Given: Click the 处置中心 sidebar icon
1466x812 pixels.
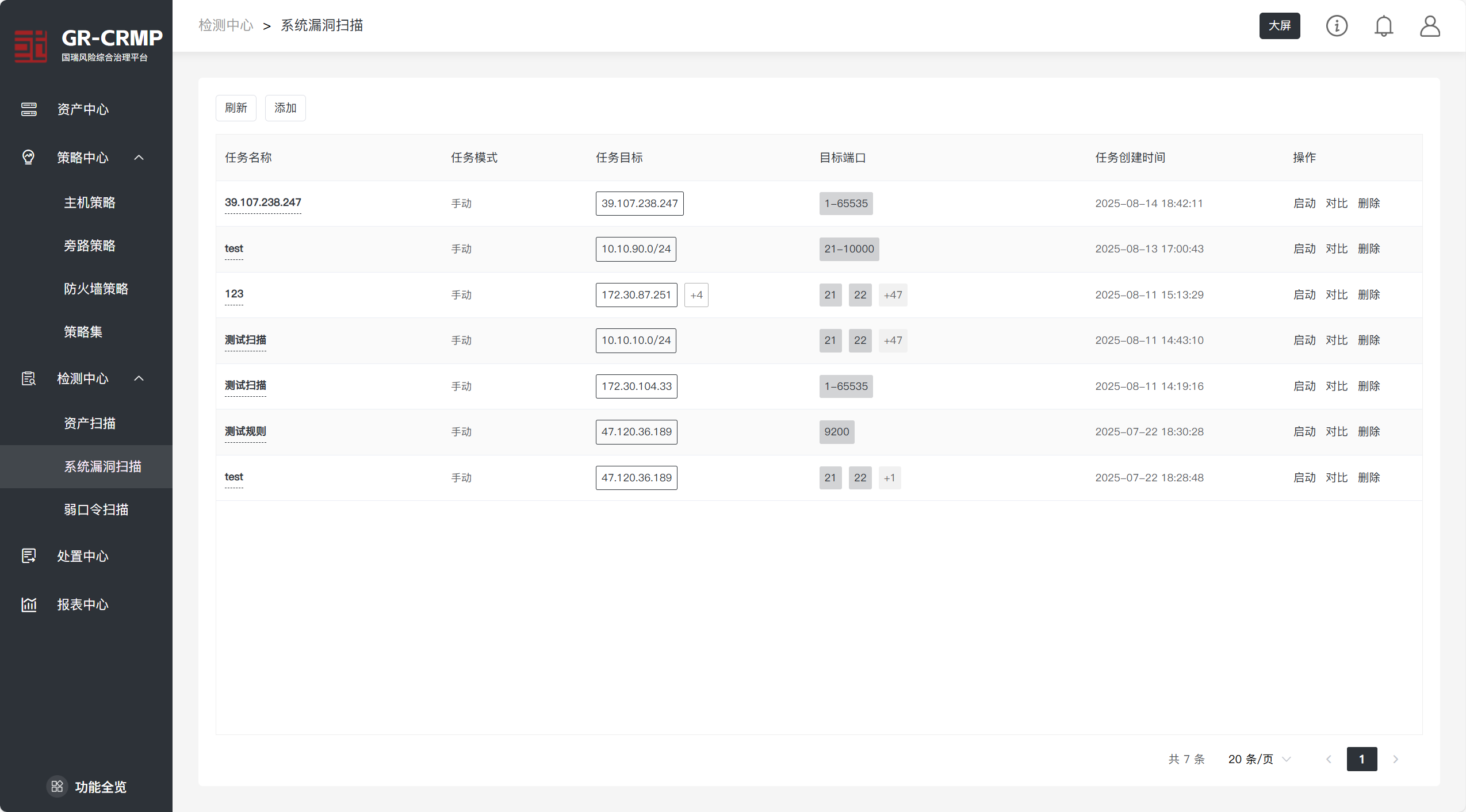Looking at the screenshot, I should coord(29,556).
